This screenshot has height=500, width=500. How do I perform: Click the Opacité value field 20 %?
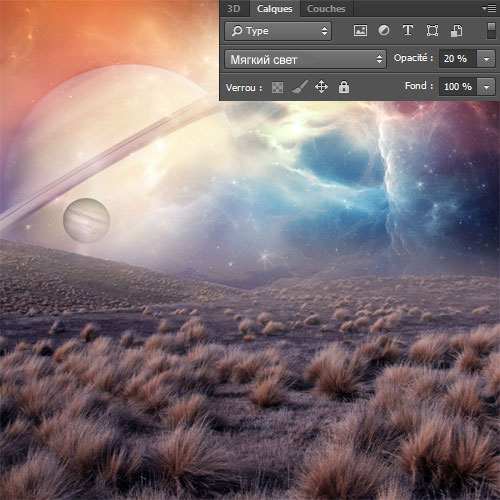pos(458,59)
